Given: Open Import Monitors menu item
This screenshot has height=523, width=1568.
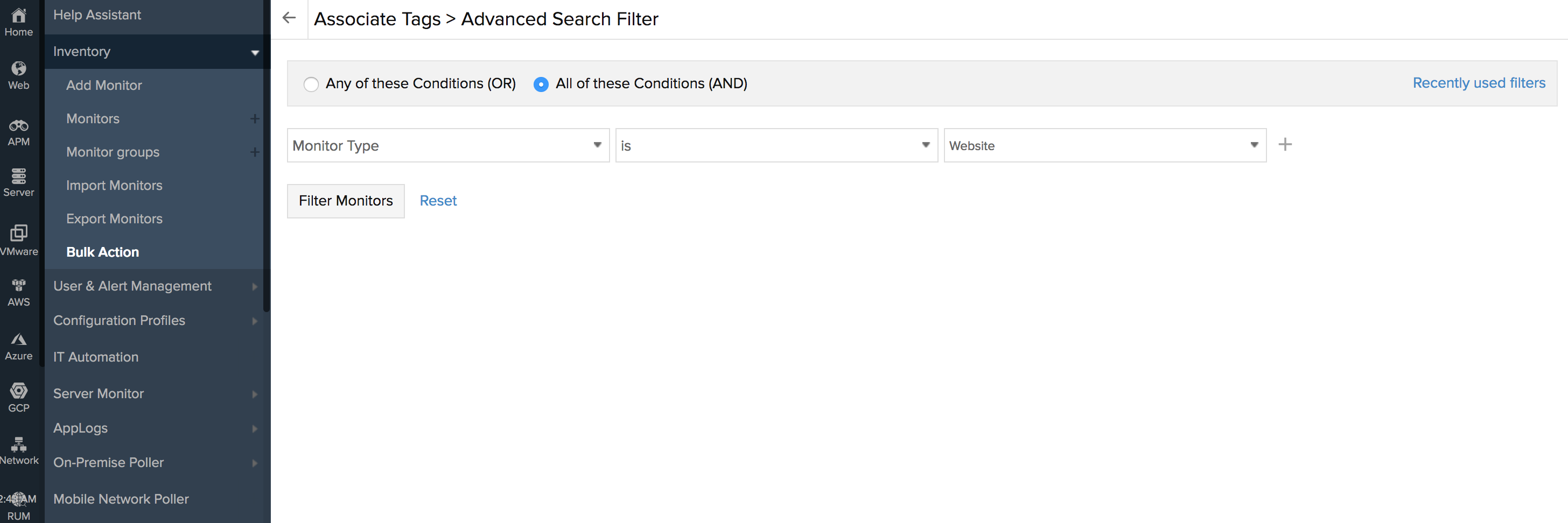Looking at the screenshot, I should [114, 186].
